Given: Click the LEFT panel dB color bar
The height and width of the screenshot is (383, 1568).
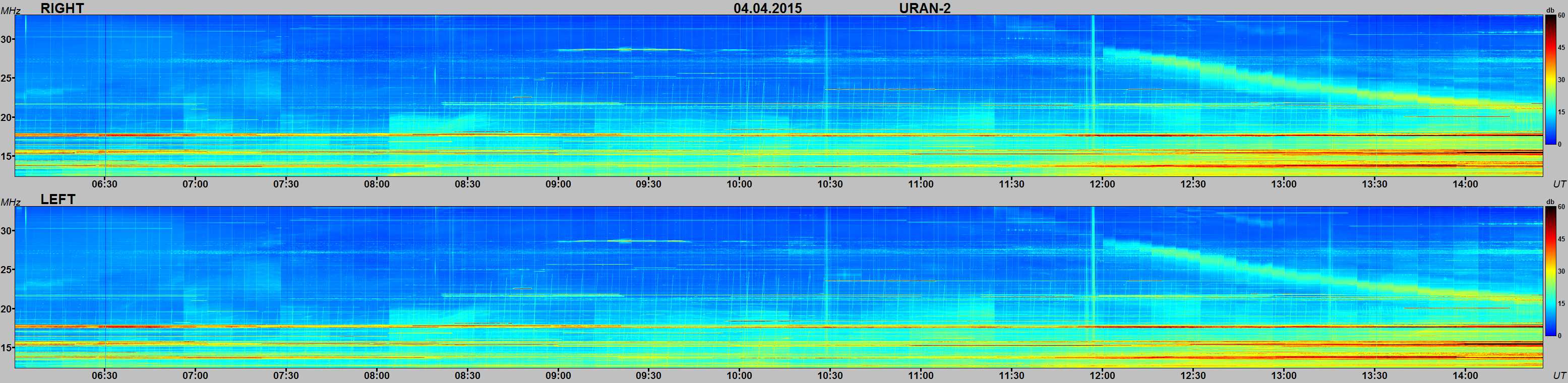Looking at the screenshot, I should click(1550, 271).
